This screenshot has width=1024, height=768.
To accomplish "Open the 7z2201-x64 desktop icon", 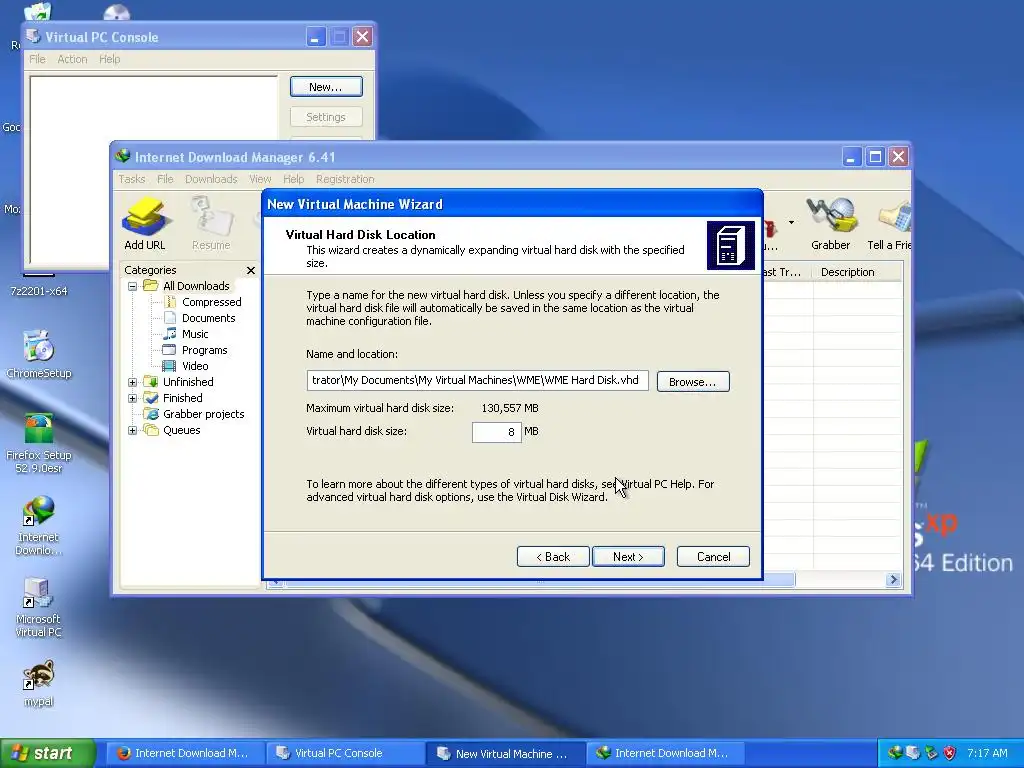I will pos(39,285).
